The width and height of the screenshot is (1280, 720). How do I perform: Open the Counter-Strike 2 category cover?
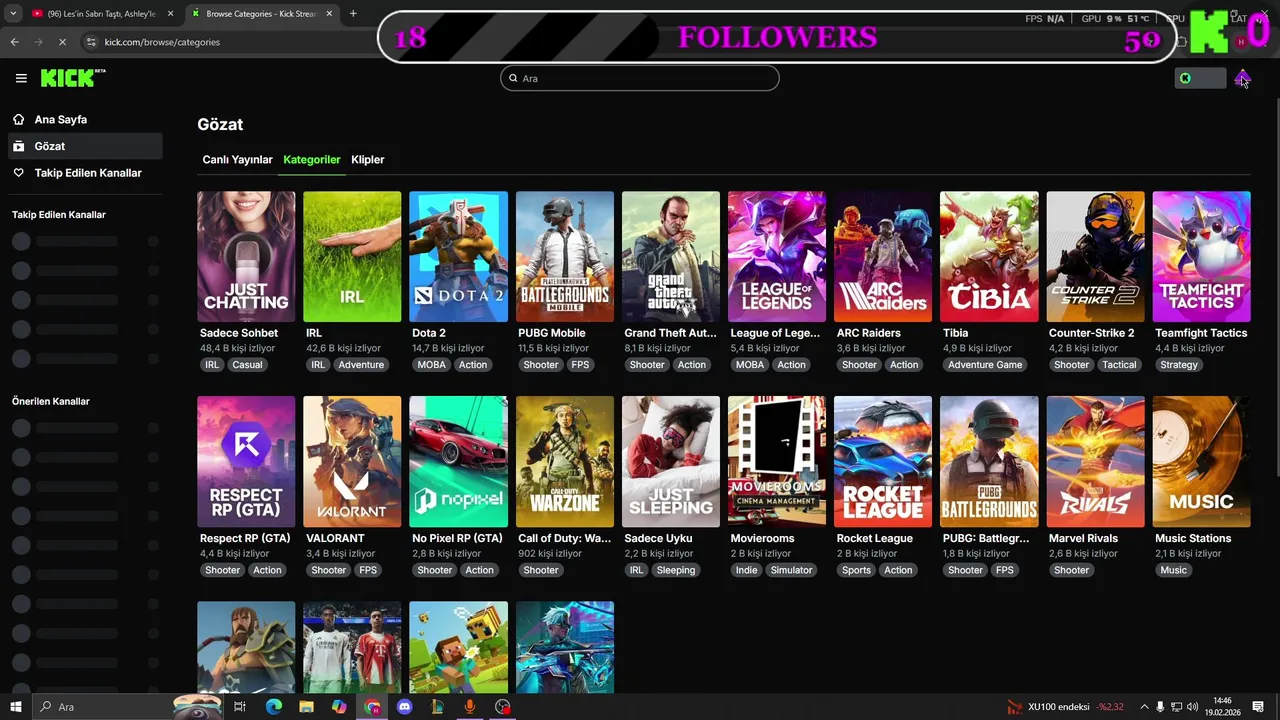1095,257
